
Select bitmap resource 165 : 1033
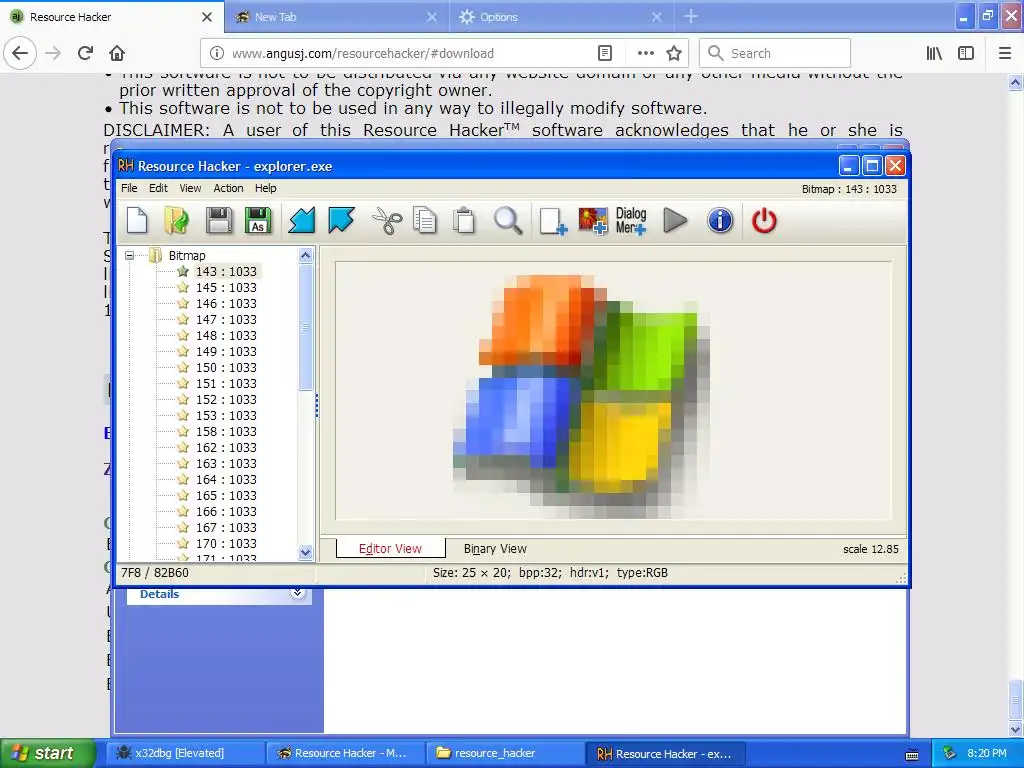point(226,496)
